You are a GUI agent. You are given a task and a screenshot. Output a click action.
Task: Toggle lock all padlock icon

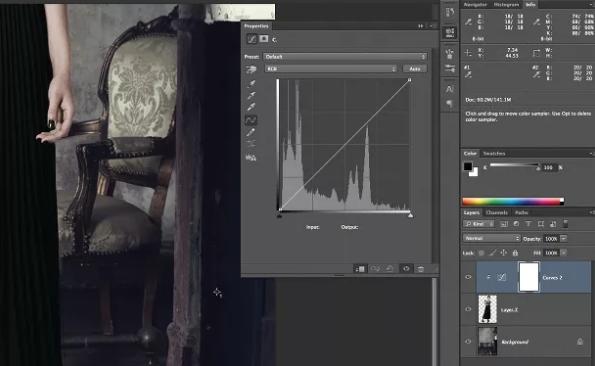pyautogui.click(x=515, y=253)
